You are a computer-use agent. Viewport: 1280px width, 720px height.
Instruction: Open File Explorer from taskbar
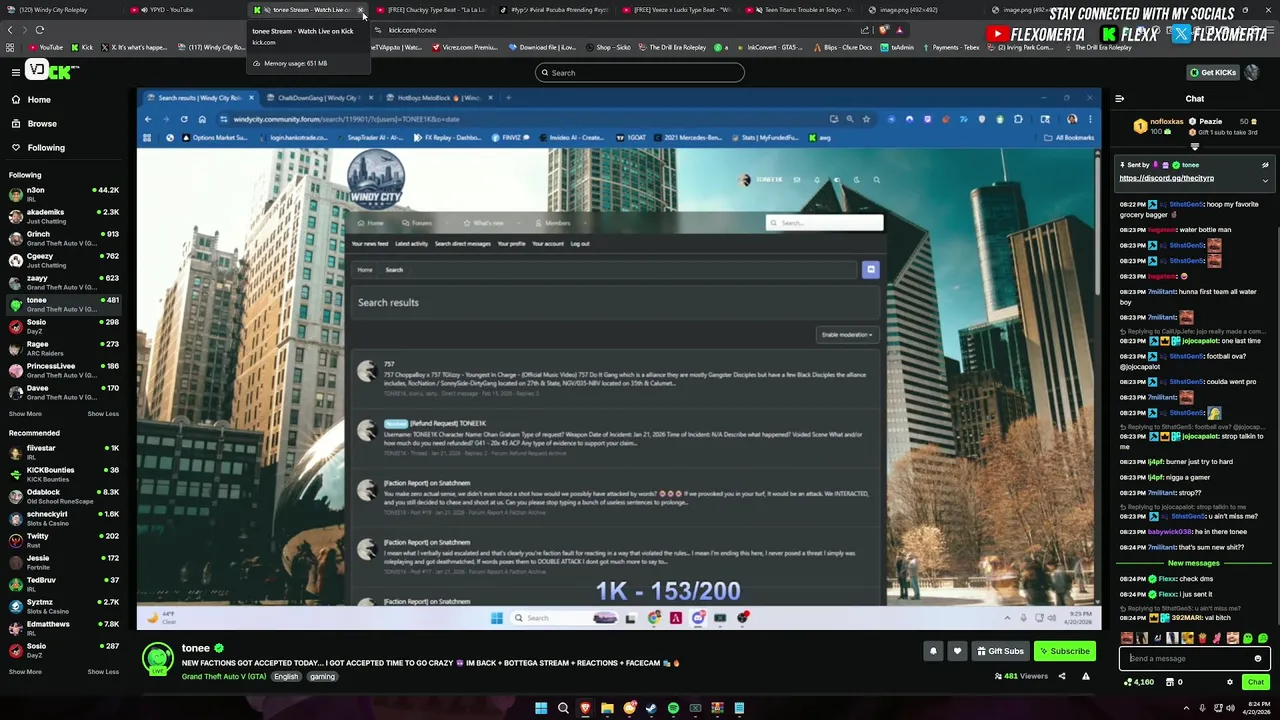[x=607, y=708]
